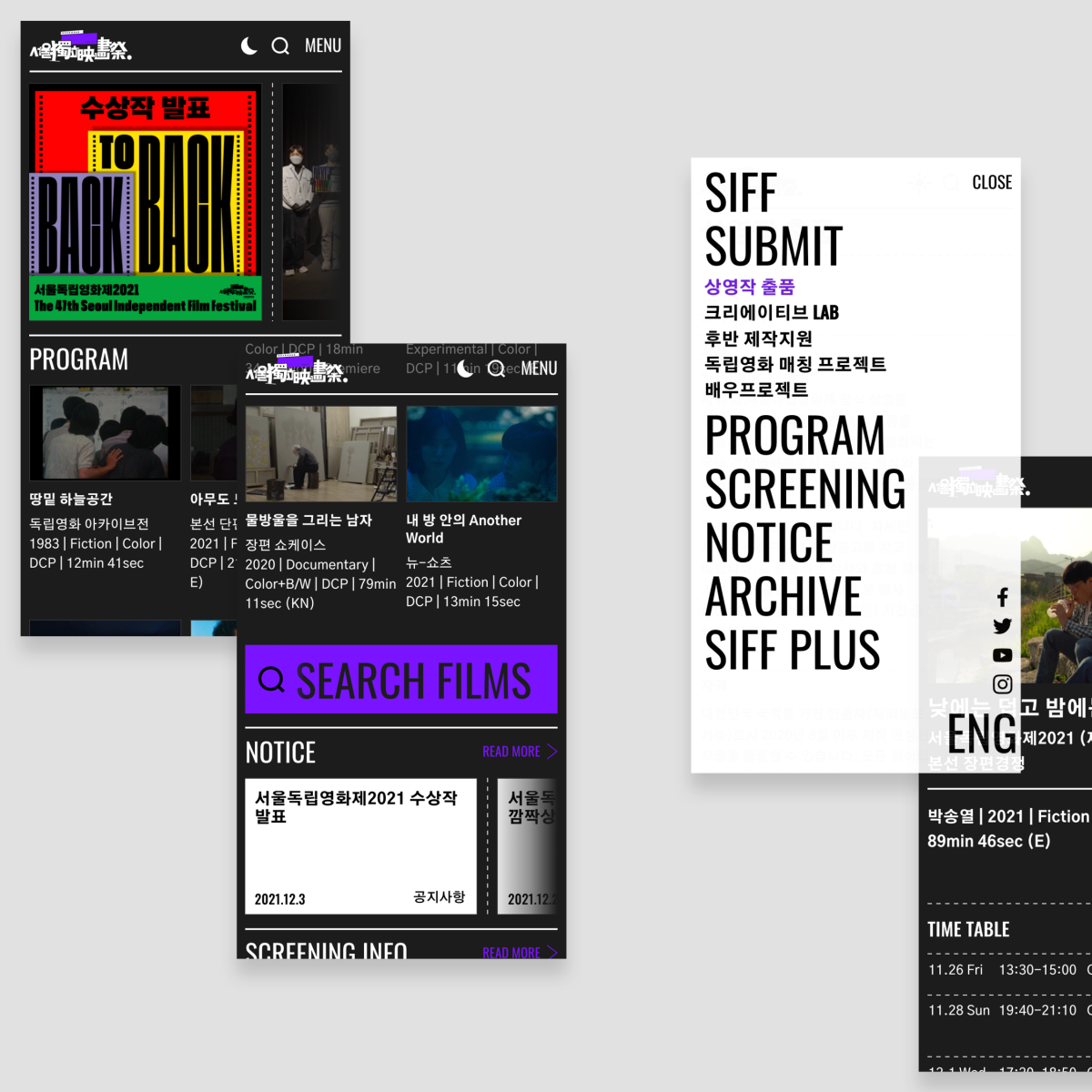Open notice card 서울독립영화제2021 수상작 발표
The width and height of the screenshot is (1092, 1092).
(360, 846)
